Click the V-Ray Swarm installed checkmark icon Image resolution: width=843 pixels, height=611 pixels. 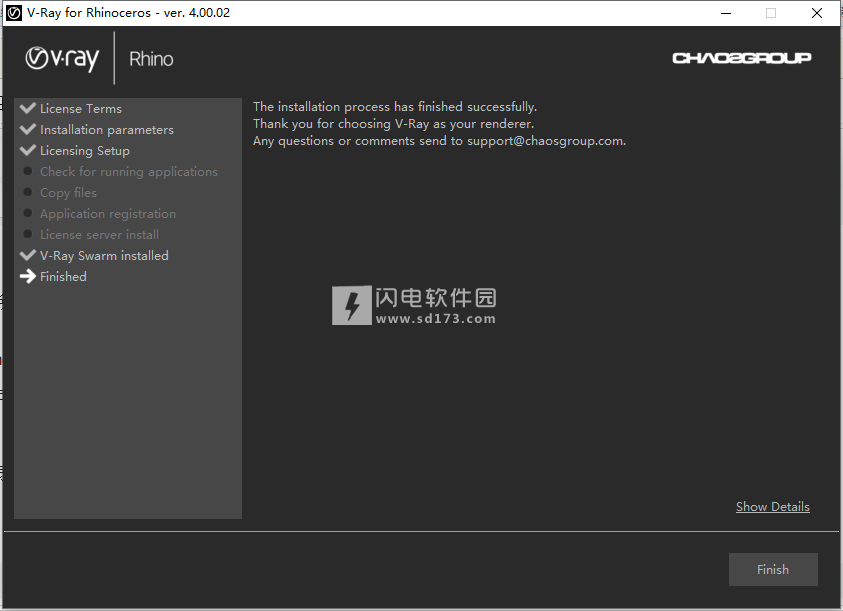pyautogui.click(x=28, y=255)
